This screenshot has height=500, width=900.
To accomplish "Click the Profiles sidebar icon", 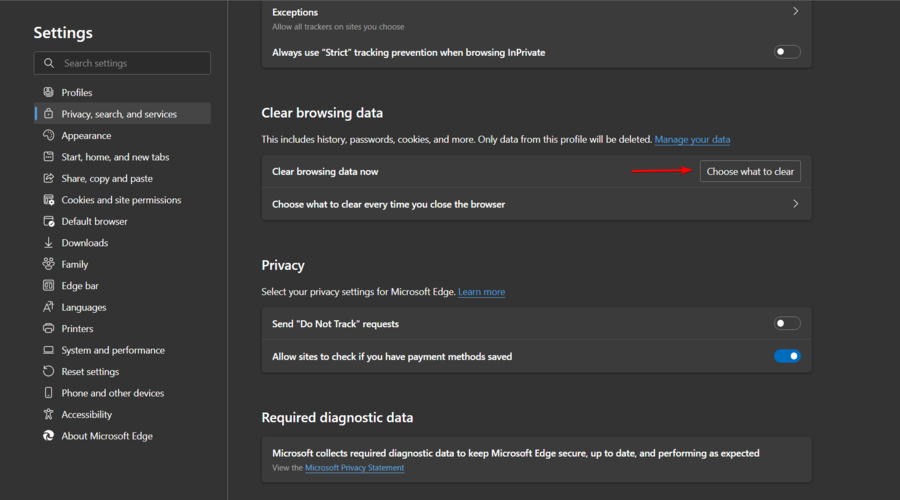I will [48, 93].
